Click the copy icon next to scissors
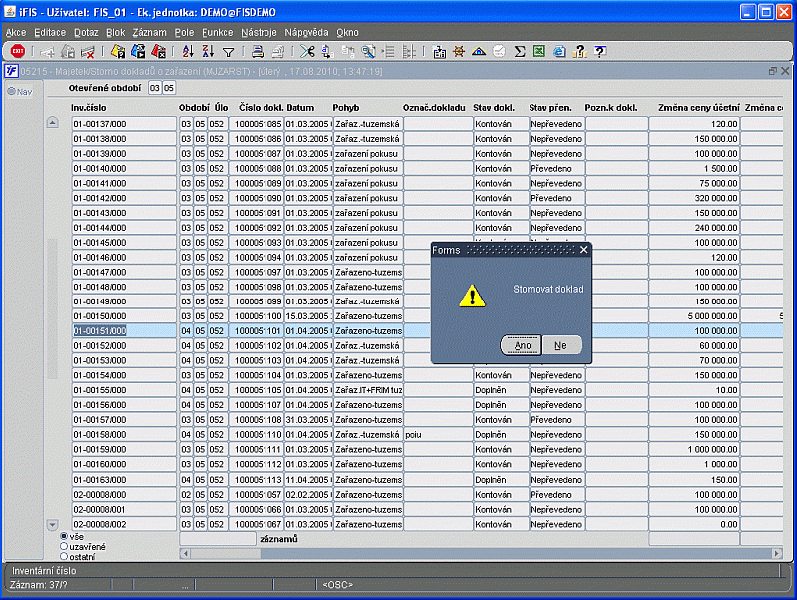The height and width of the screenshot is (600, 797). pyautogui.click(x=327, y=51)
